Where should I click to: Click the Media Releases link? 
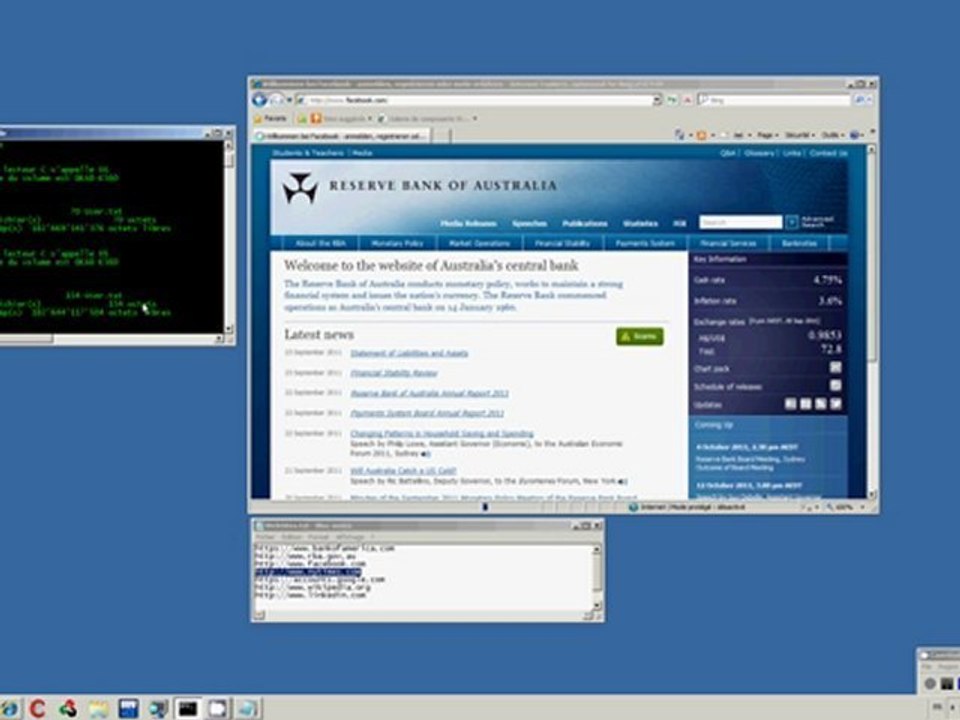coord(468,223)
